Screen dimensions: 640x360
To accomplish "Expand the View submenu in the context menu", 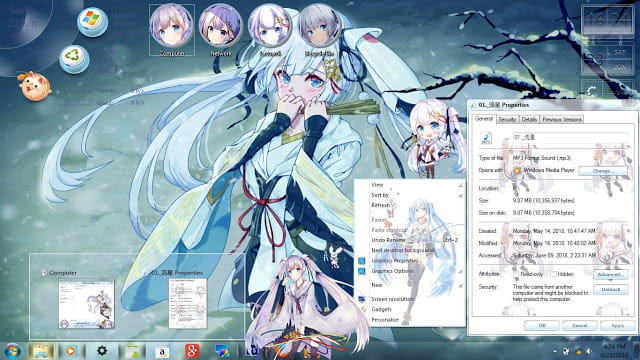I will [411, 185].
